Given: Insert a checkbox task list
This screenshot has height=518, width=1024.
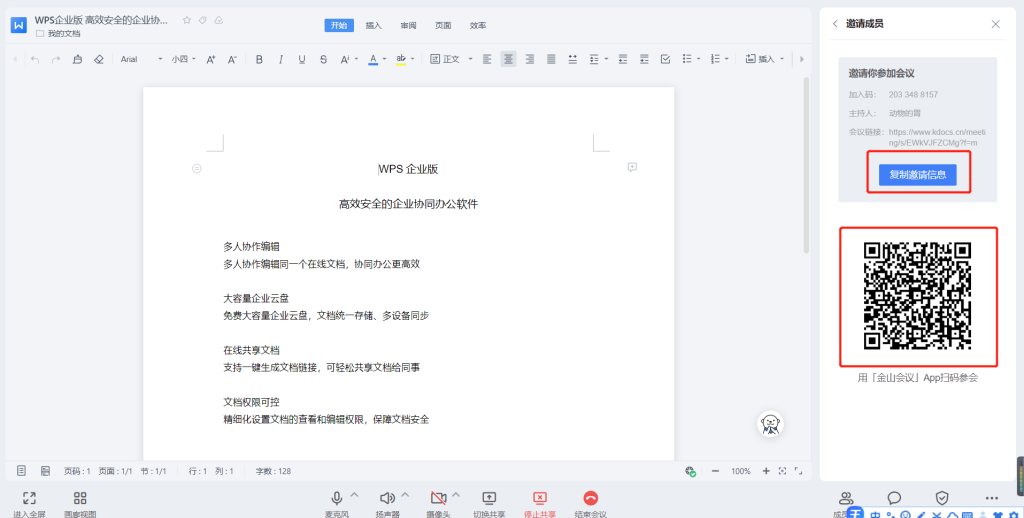Looking at the screenshot, I should click(x=665, y=59).
